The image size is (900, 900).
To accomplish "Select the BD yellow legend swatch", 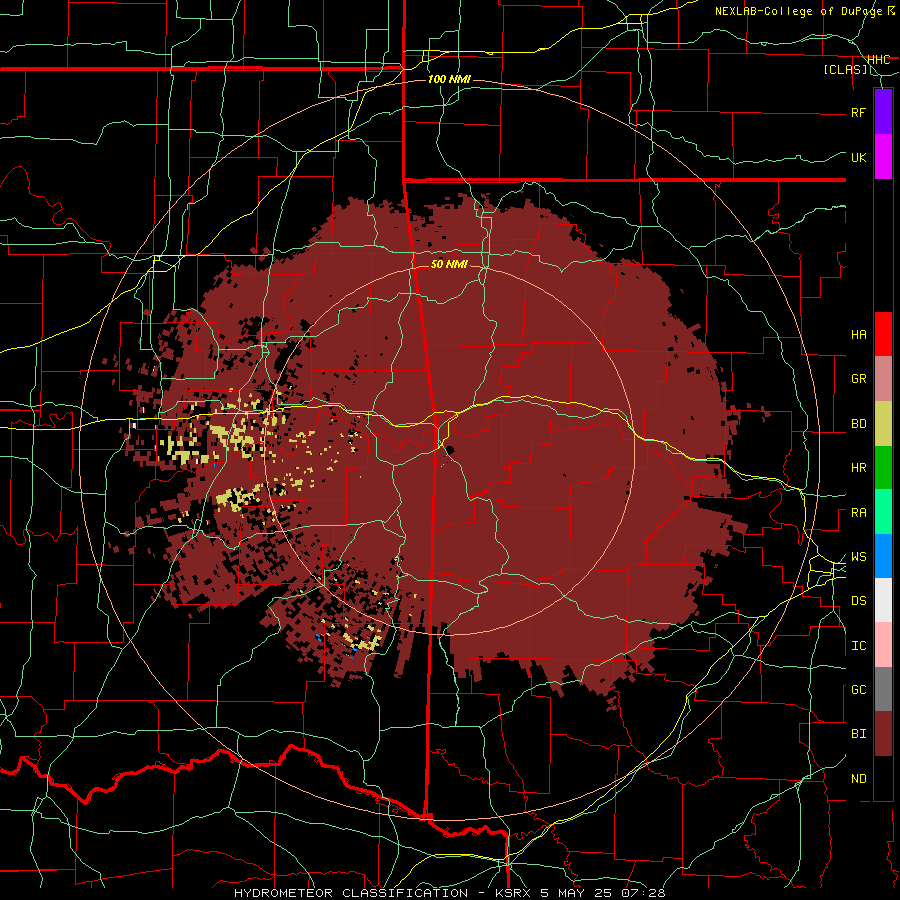I will point(883,424).
